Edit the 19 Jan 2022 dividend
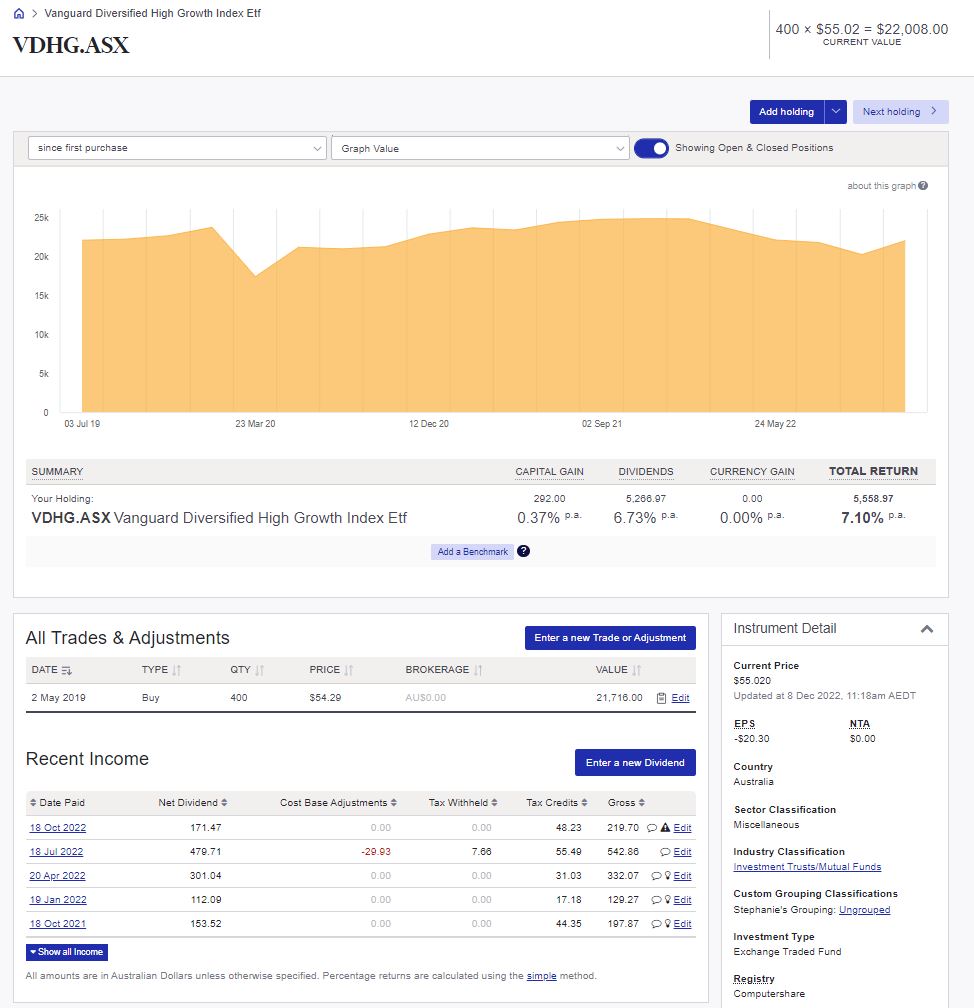This screenshot has height=1008, width=974. click(x=682, y=900)
